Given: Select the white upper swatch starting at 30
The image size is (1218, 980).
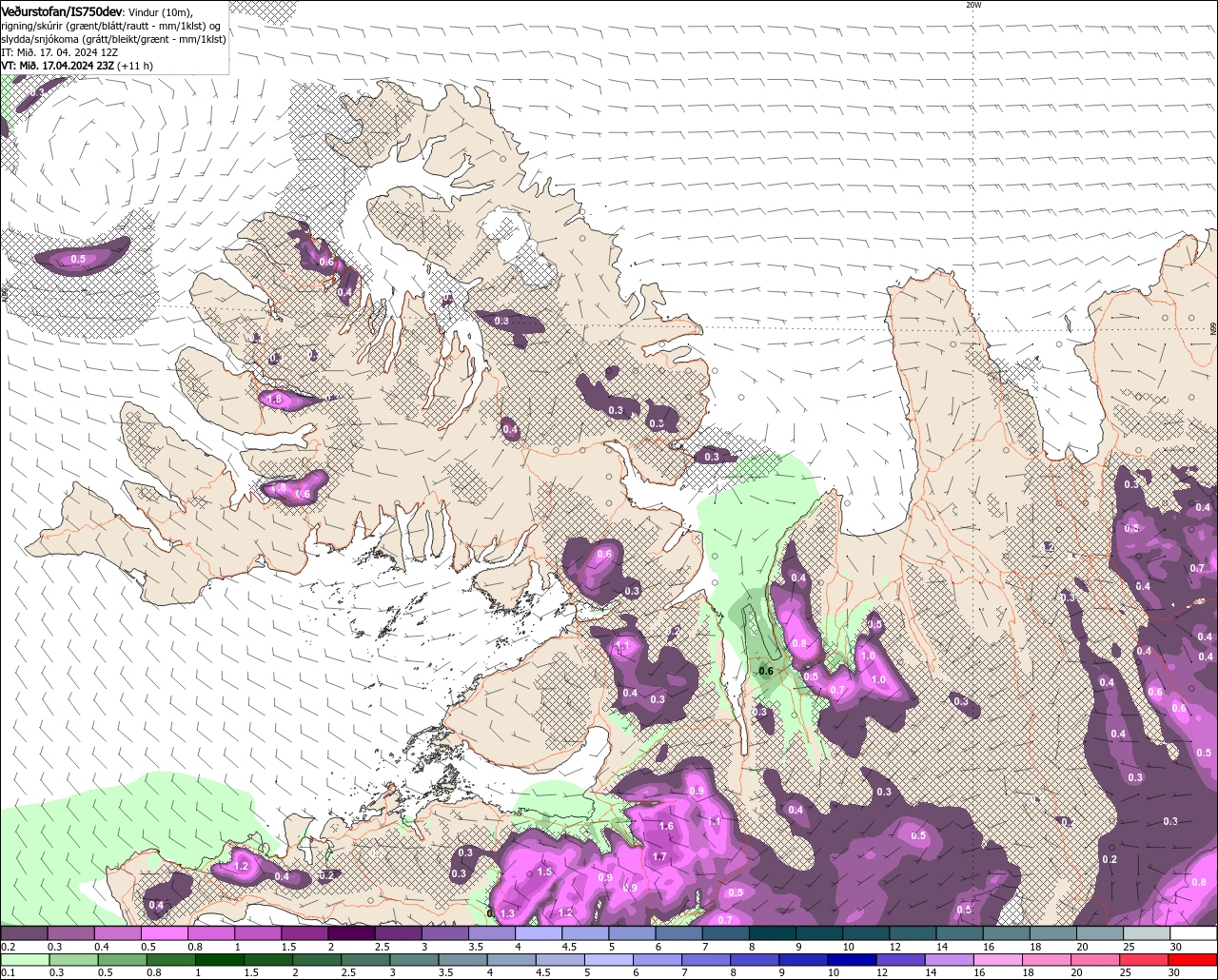Looking at the screenshot, I should 1193,933.
